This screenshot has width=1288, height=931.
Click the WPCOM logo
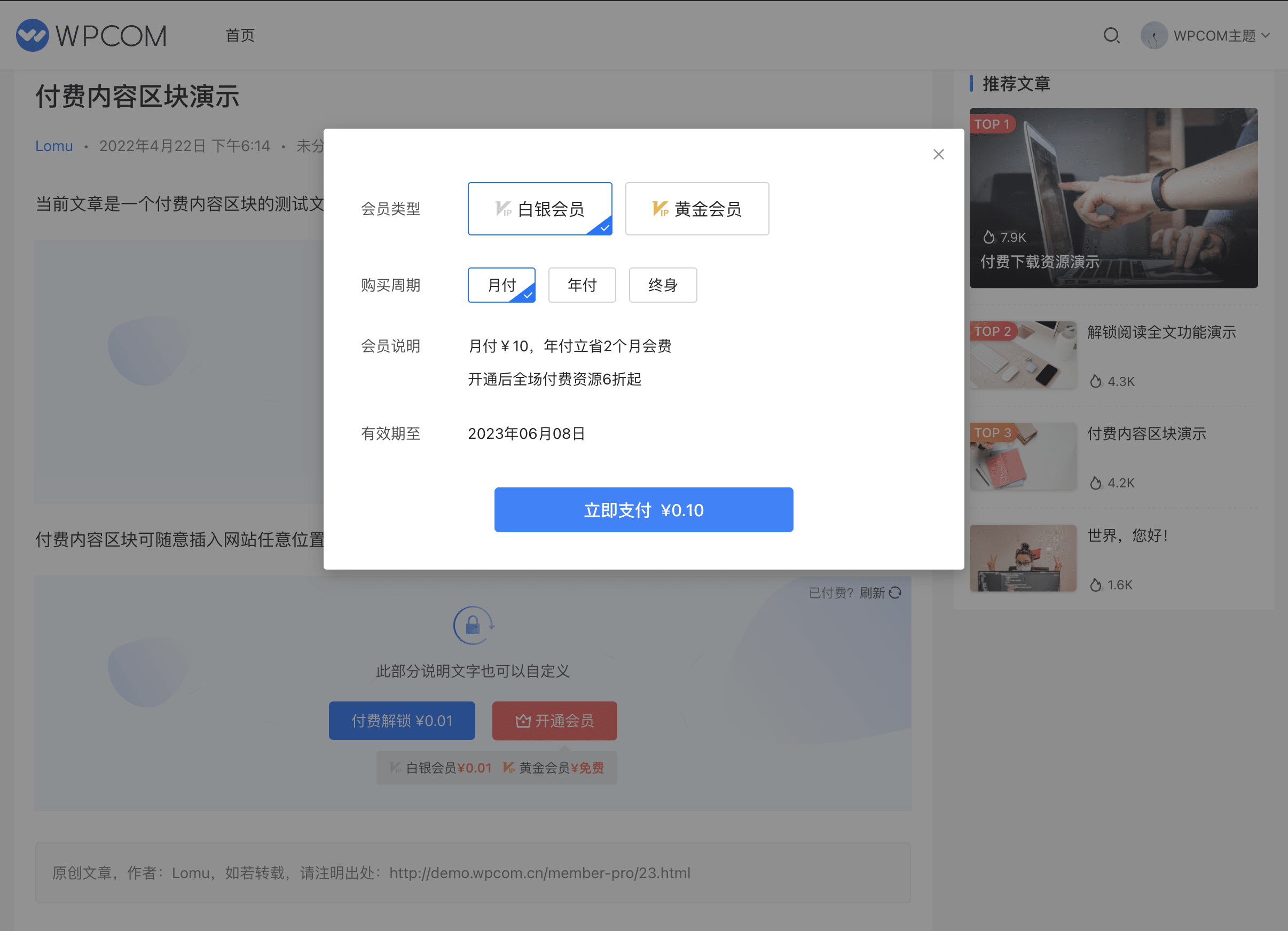point(91,36)
